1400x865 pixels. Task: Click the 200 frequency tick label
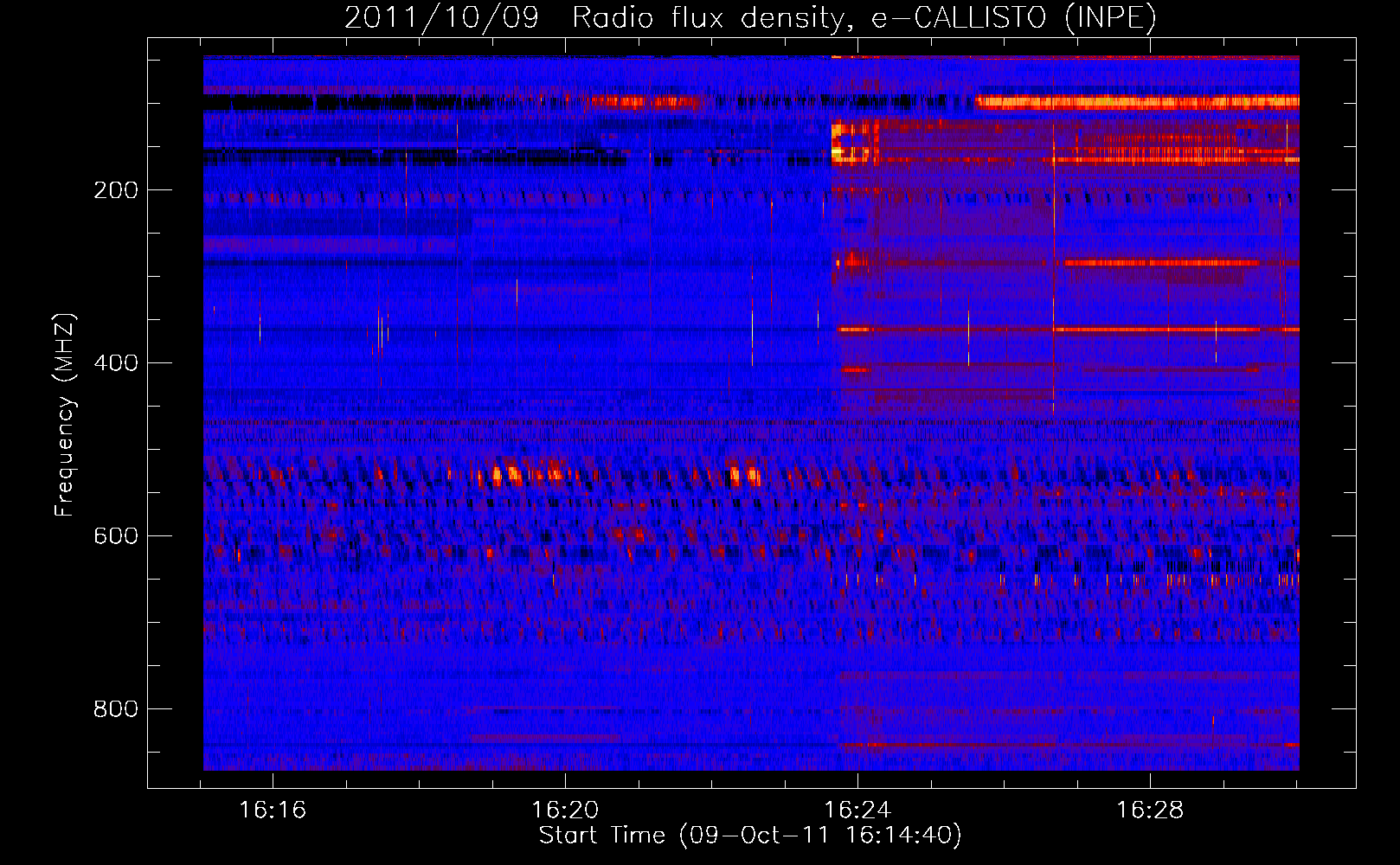[x=116, y=190]
